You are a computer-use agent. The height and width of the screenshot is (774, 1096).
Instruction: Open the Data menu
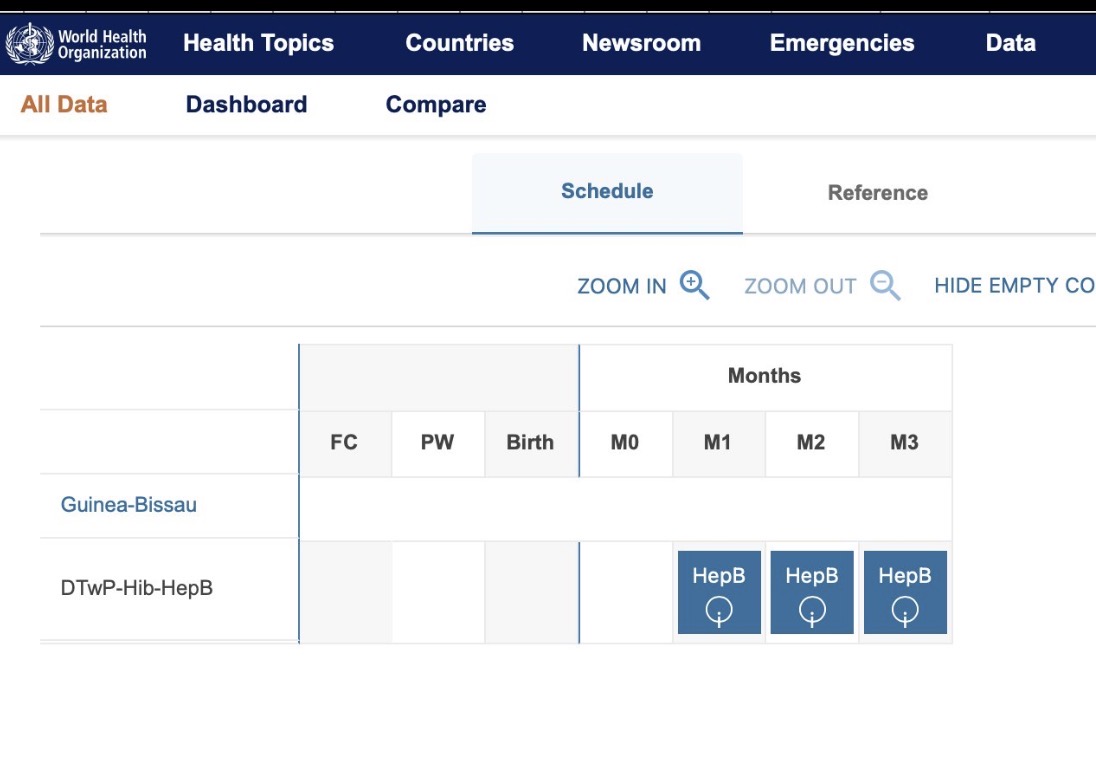click(1011, 43)
